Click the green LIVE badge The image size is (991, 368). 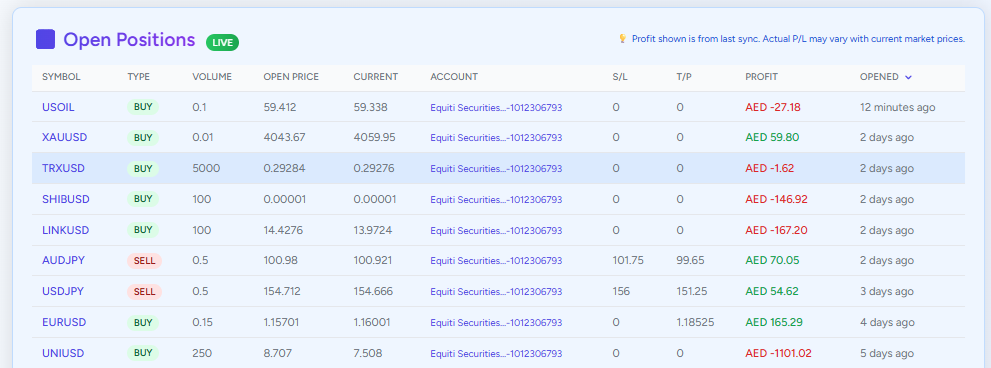pyautogui.click(x=222, y=42)
